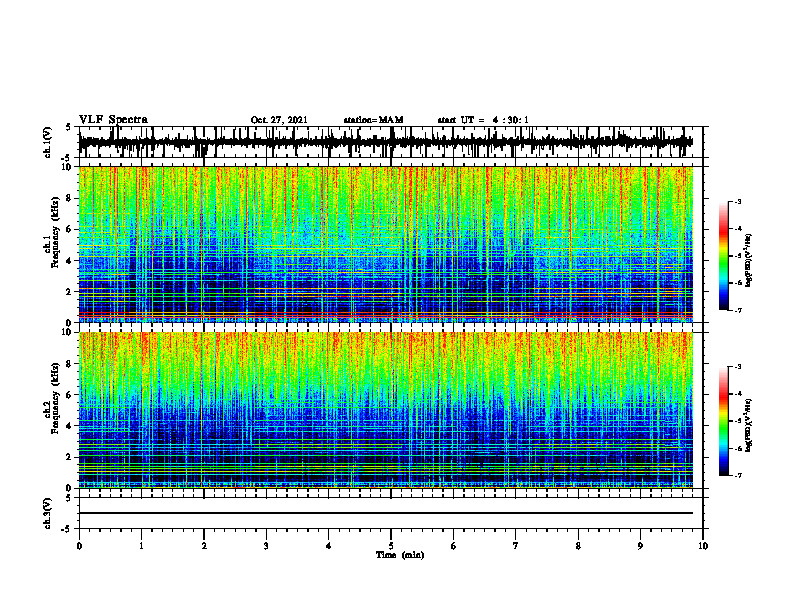Click the '-3' label on ch.2 color bar
Screen dimensions: 792x612
[737, 367]
